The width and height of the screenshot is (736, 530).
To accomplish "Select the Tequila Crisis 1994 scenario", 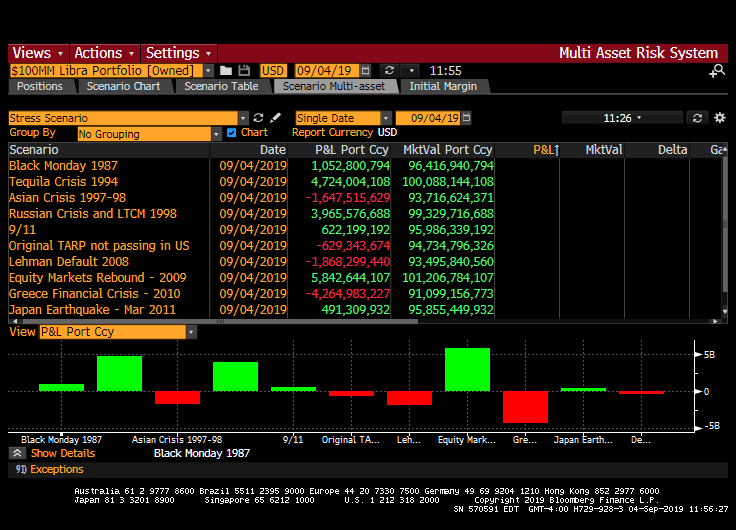I will coord(63,182).
